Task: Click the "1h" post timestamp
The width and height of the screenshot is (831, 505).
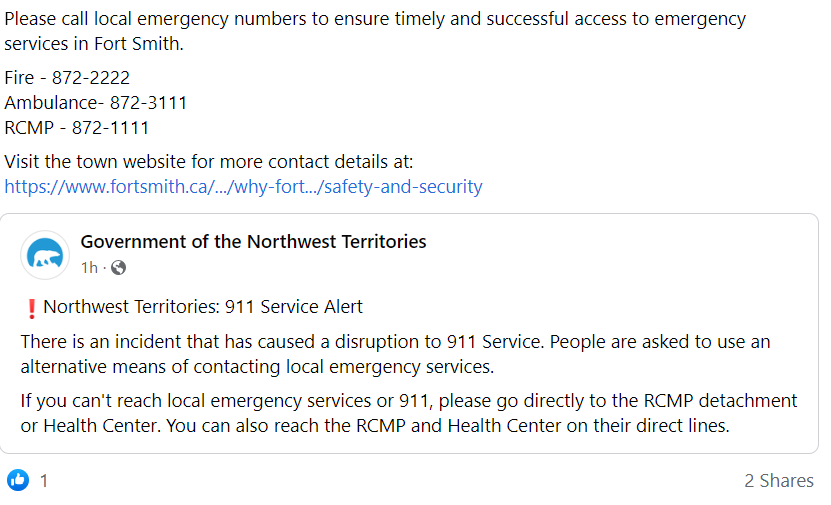Action: click(x=89, y=268)
